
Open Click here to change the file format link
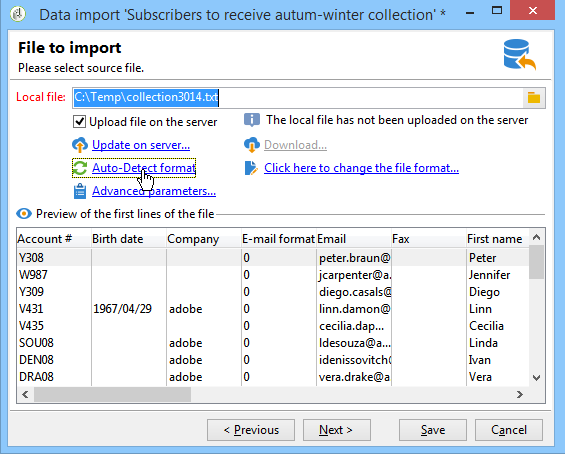pos(361,168)
